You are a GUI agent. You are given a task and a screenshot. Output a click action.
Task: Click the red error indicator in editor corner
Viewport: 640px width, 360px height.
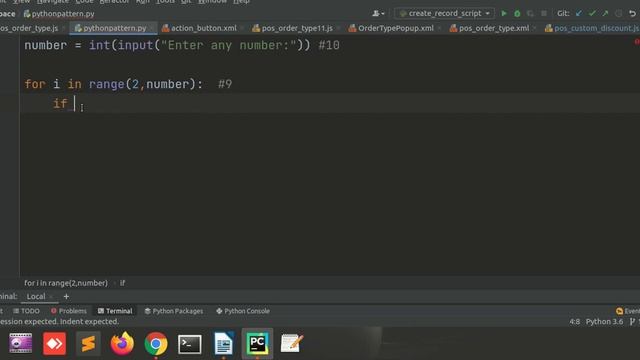pos(637,42)
